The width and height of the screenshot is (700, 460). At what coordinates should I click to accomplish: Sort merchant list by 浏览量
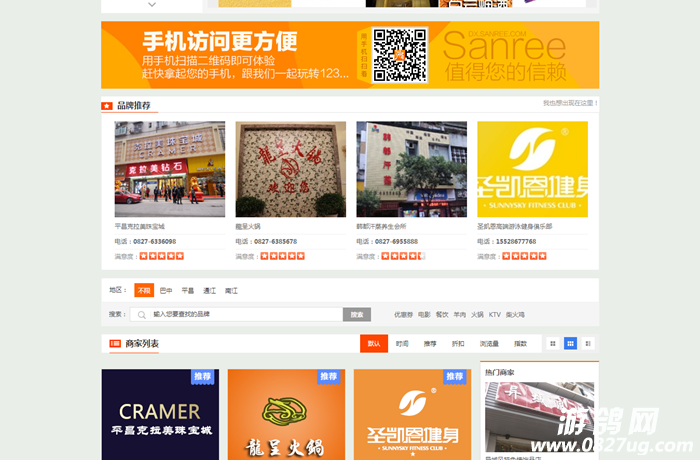[x=489, y=343]
